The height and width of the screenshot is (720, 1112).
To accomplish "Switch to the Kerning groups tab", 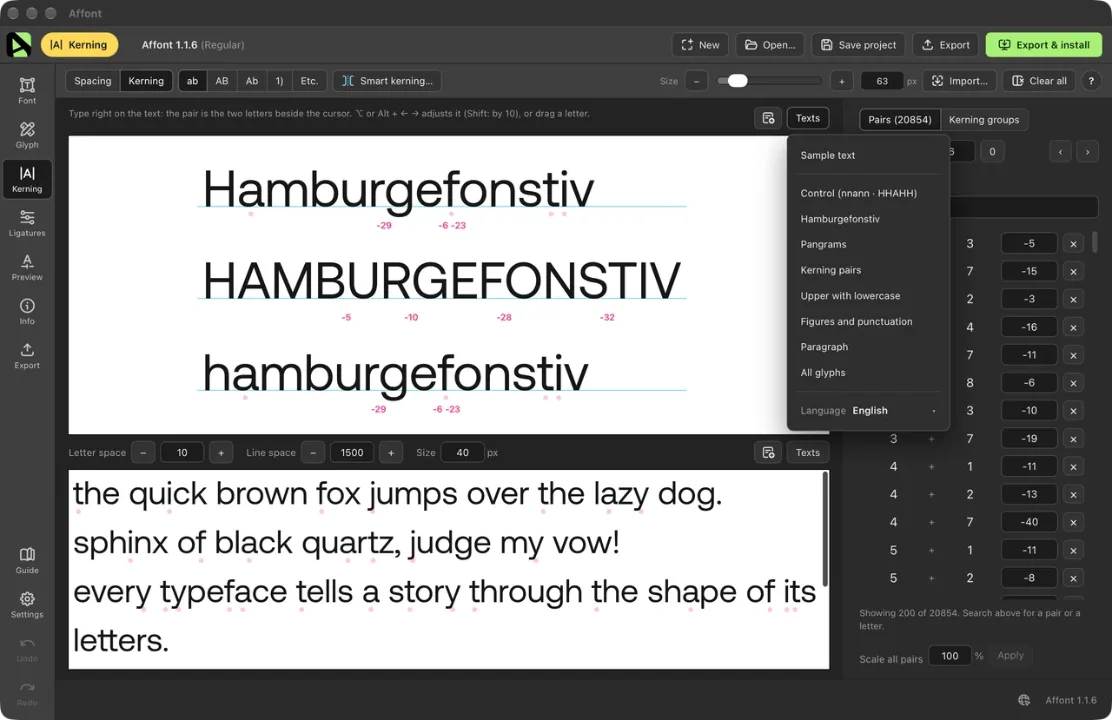I will pyautogui.click(x=984, y=120).
